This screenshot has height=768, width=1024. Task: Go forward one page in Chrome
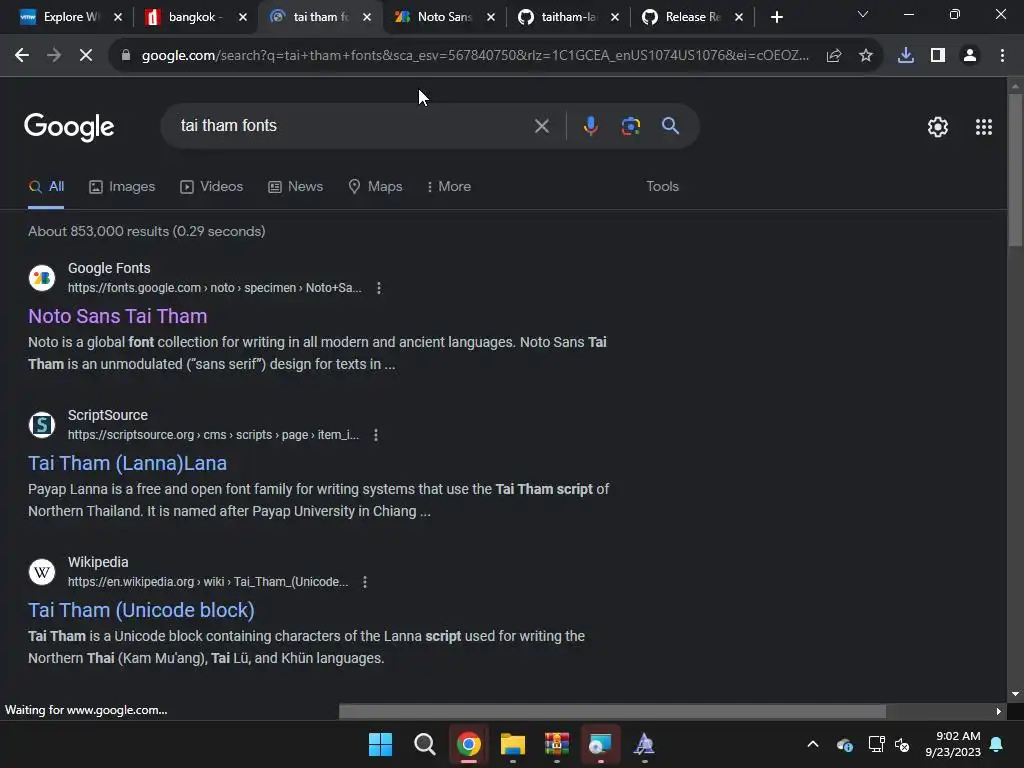tap(54, 56)
